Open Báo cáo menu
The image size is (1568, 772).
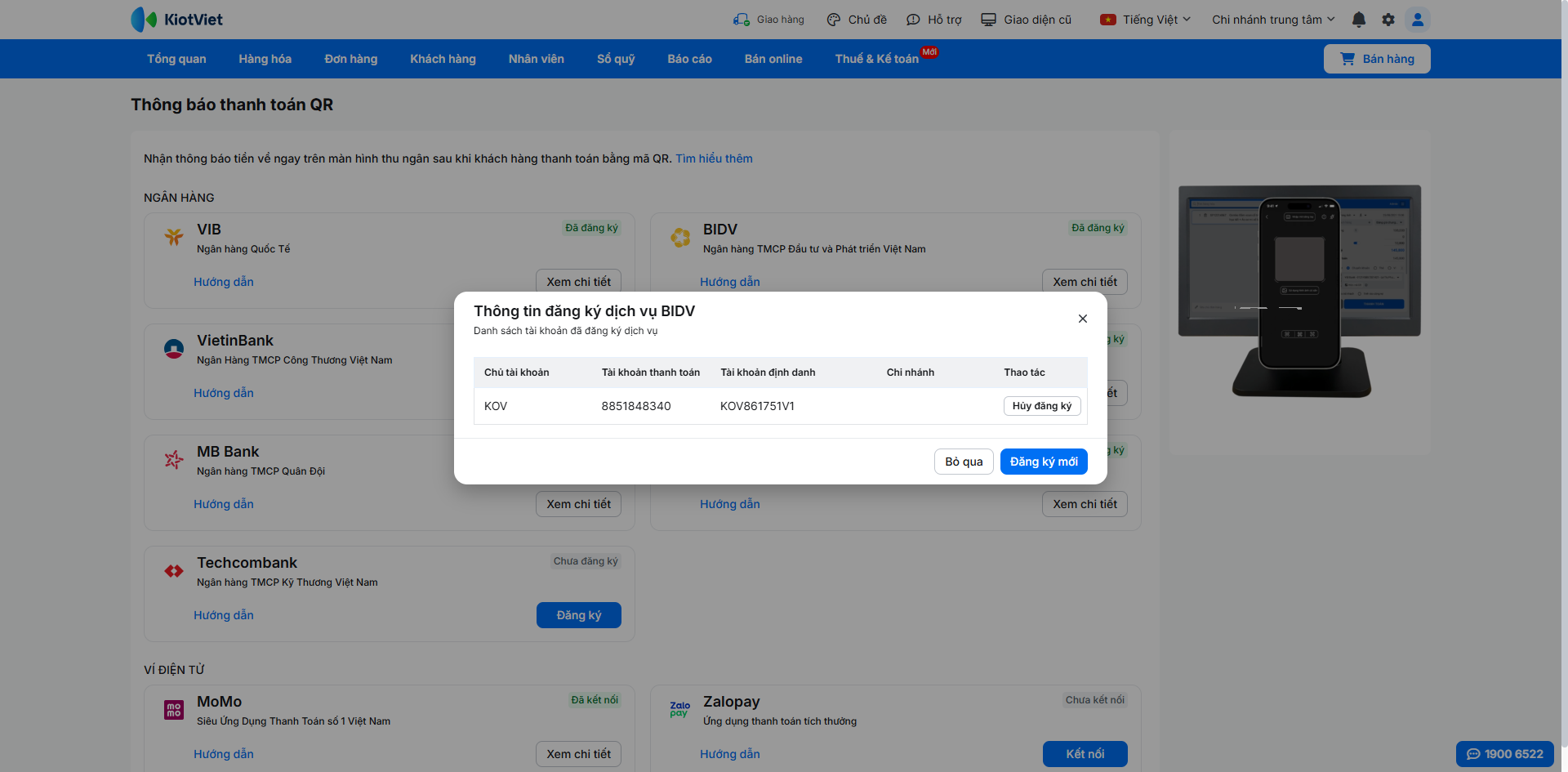point(690,59)
